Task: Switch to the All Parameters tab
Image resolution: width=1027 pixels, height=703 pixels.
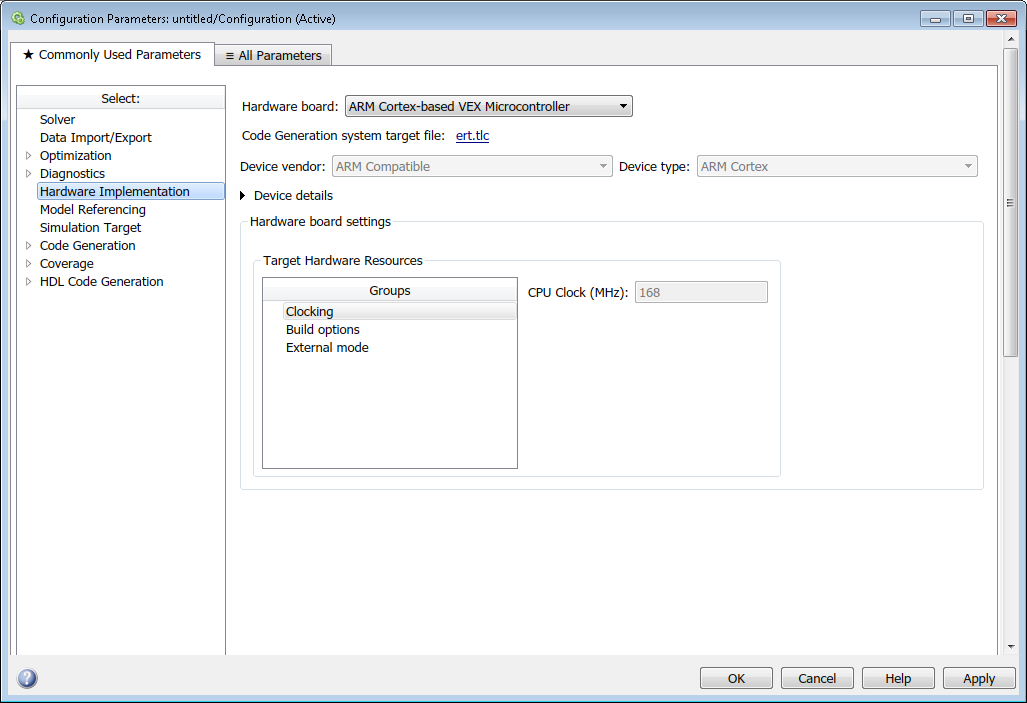Action: [273, 56]
